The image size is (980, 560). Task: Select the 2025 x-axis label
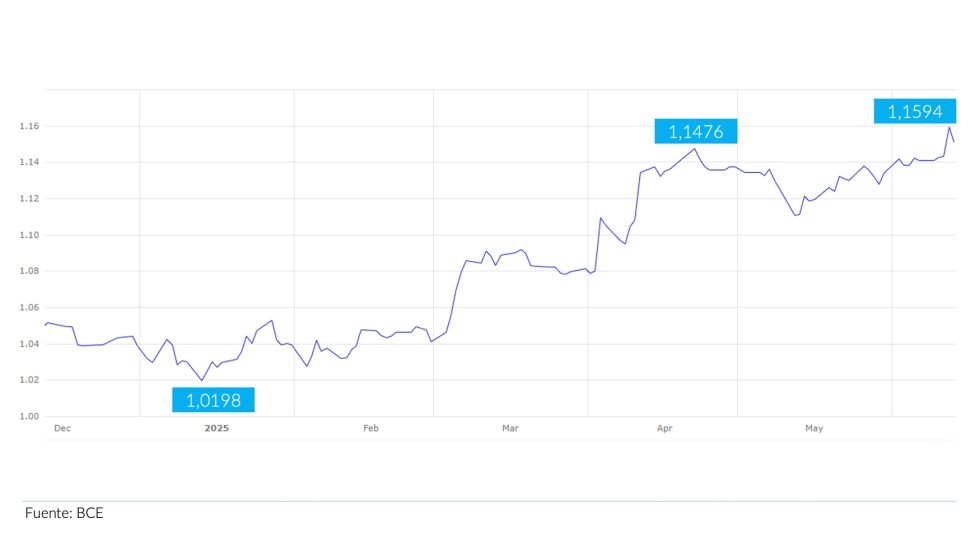(x=216, y=428)
